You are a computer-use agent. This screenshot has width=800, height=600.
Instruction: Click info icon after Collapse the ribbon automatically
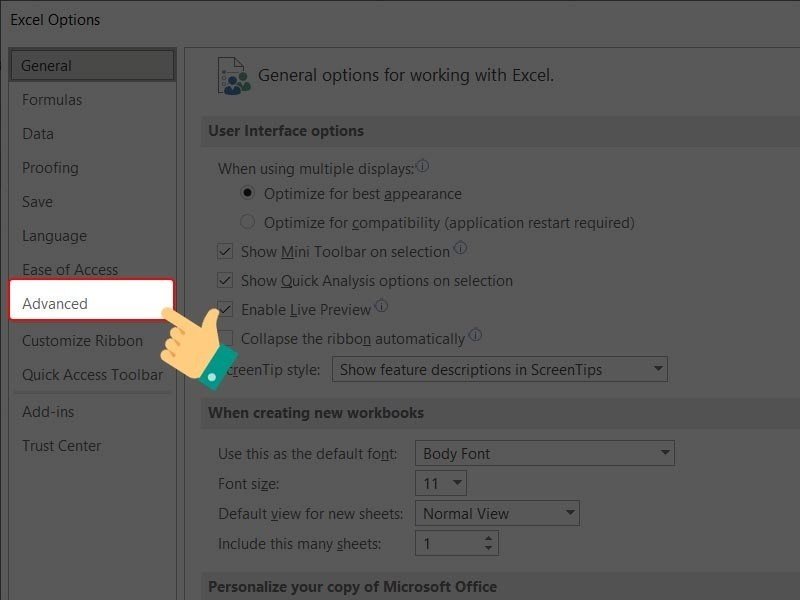point(476,336)
